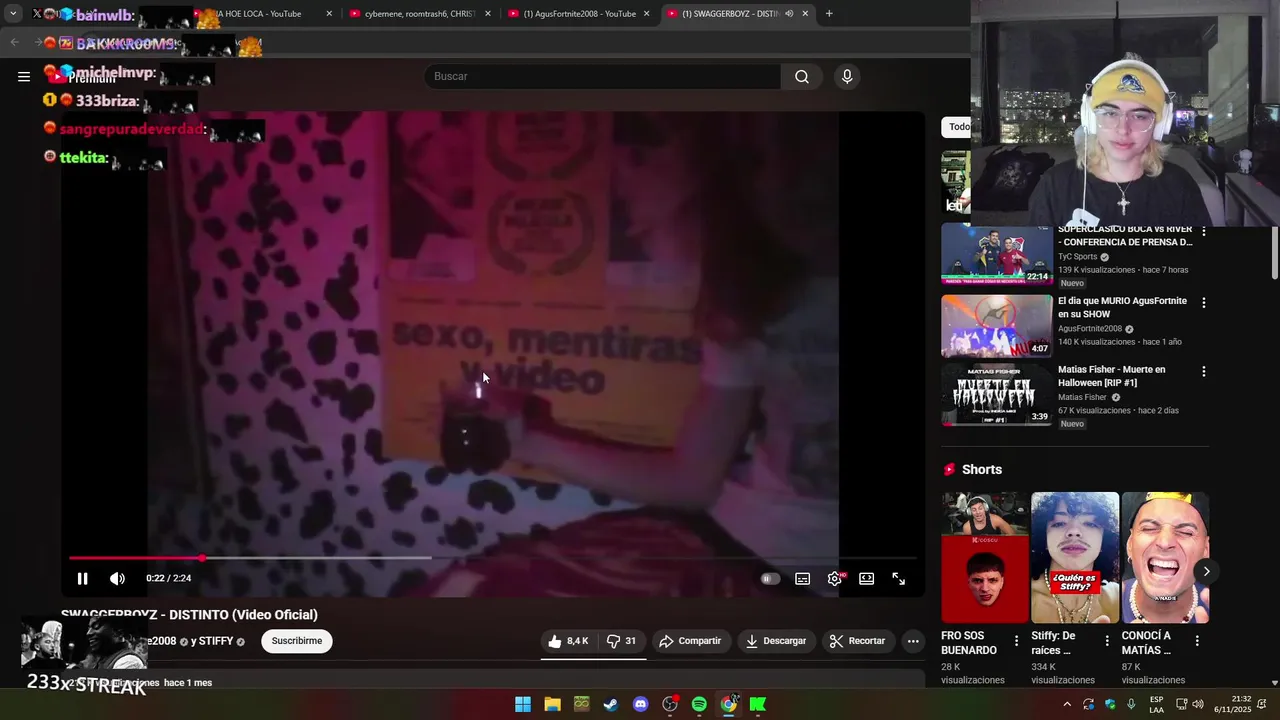Open options for SUPERCLASICO BOCA vs RIVER video

click(1203, 232)
